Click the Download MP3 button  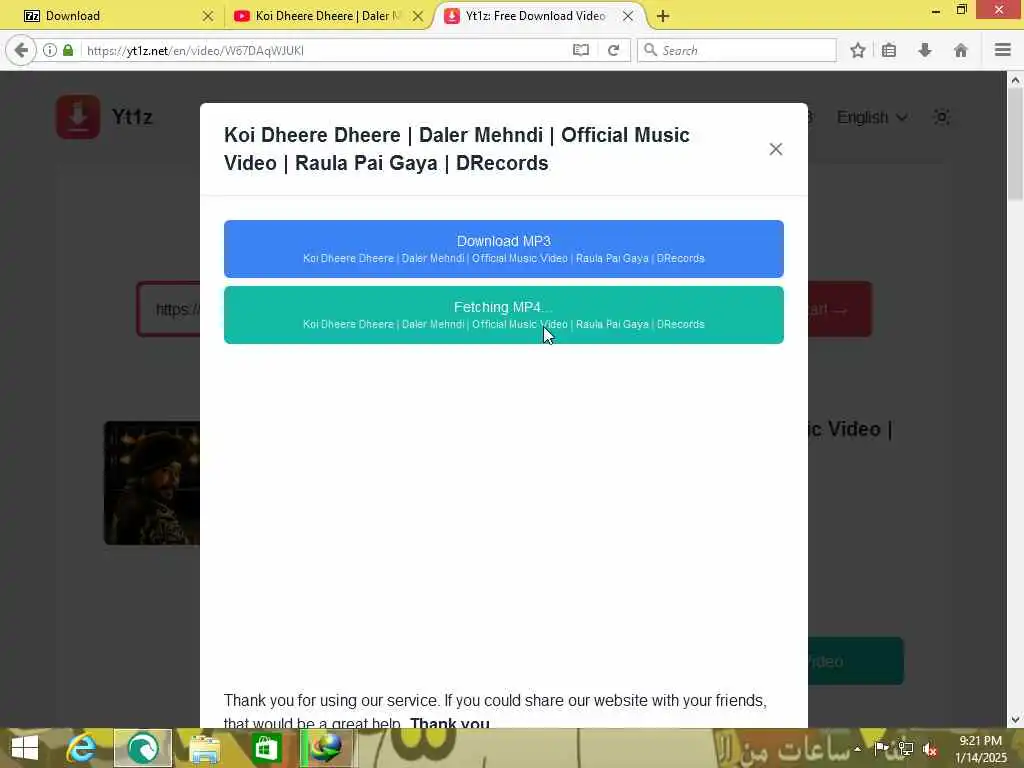click(x=504, y=249)
